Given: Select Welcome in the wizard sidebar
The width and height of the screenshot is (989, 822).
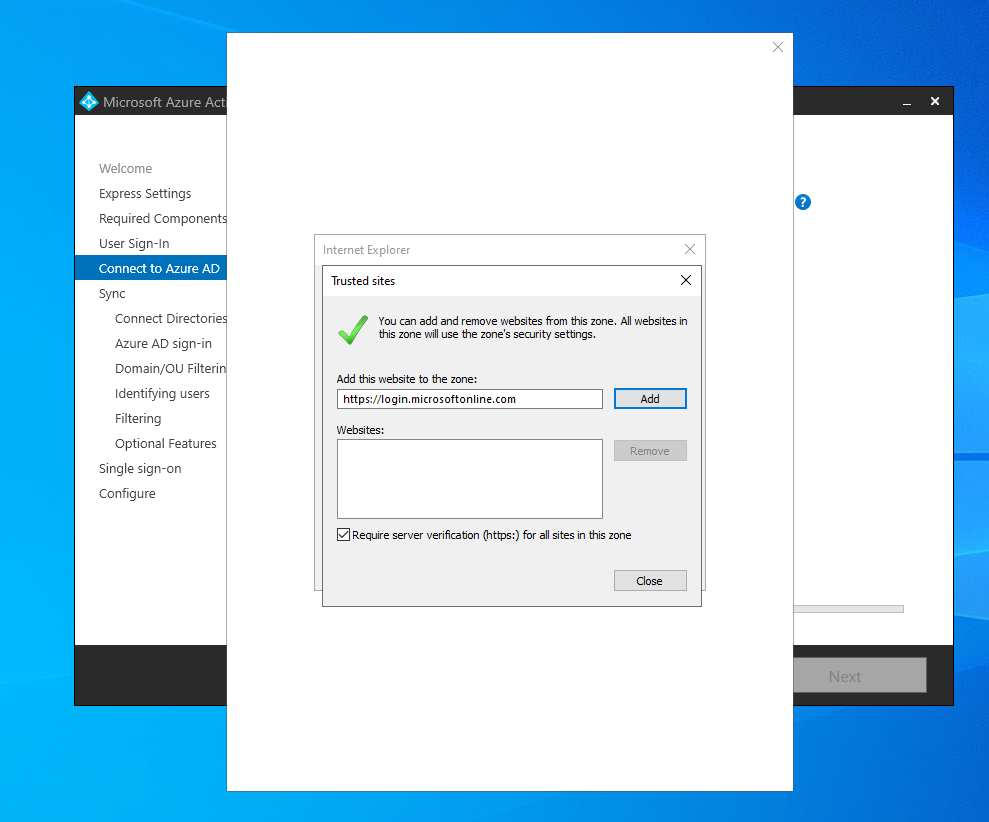Looking at the screenshot, I should pos(126,168).
